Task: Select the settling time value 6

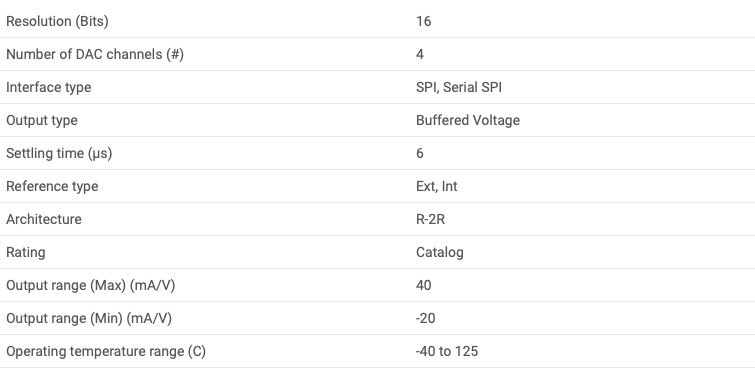Action: click(x=420, y=153)
